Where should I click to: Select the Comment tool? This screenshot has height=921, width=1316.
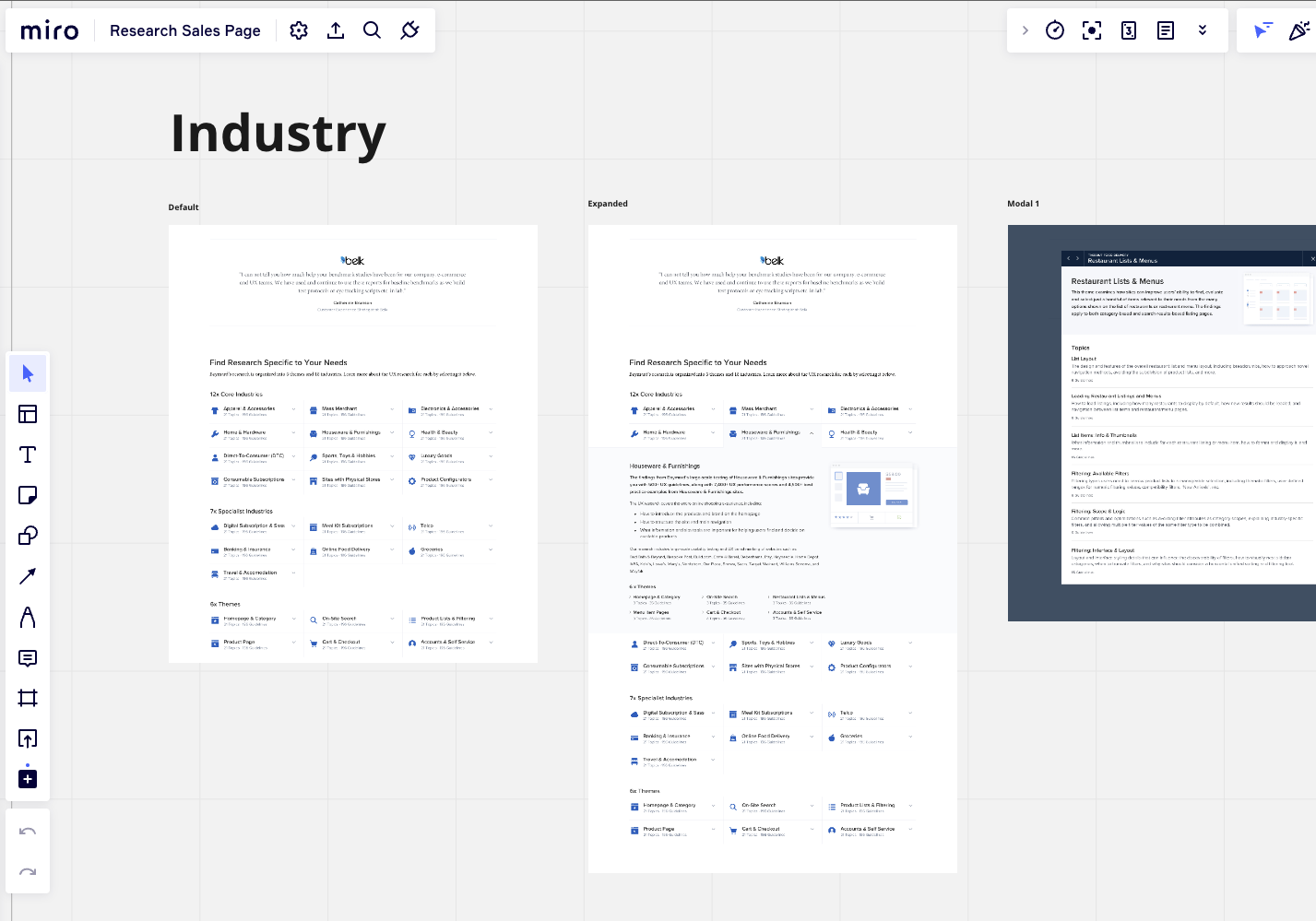click(28, 657)
